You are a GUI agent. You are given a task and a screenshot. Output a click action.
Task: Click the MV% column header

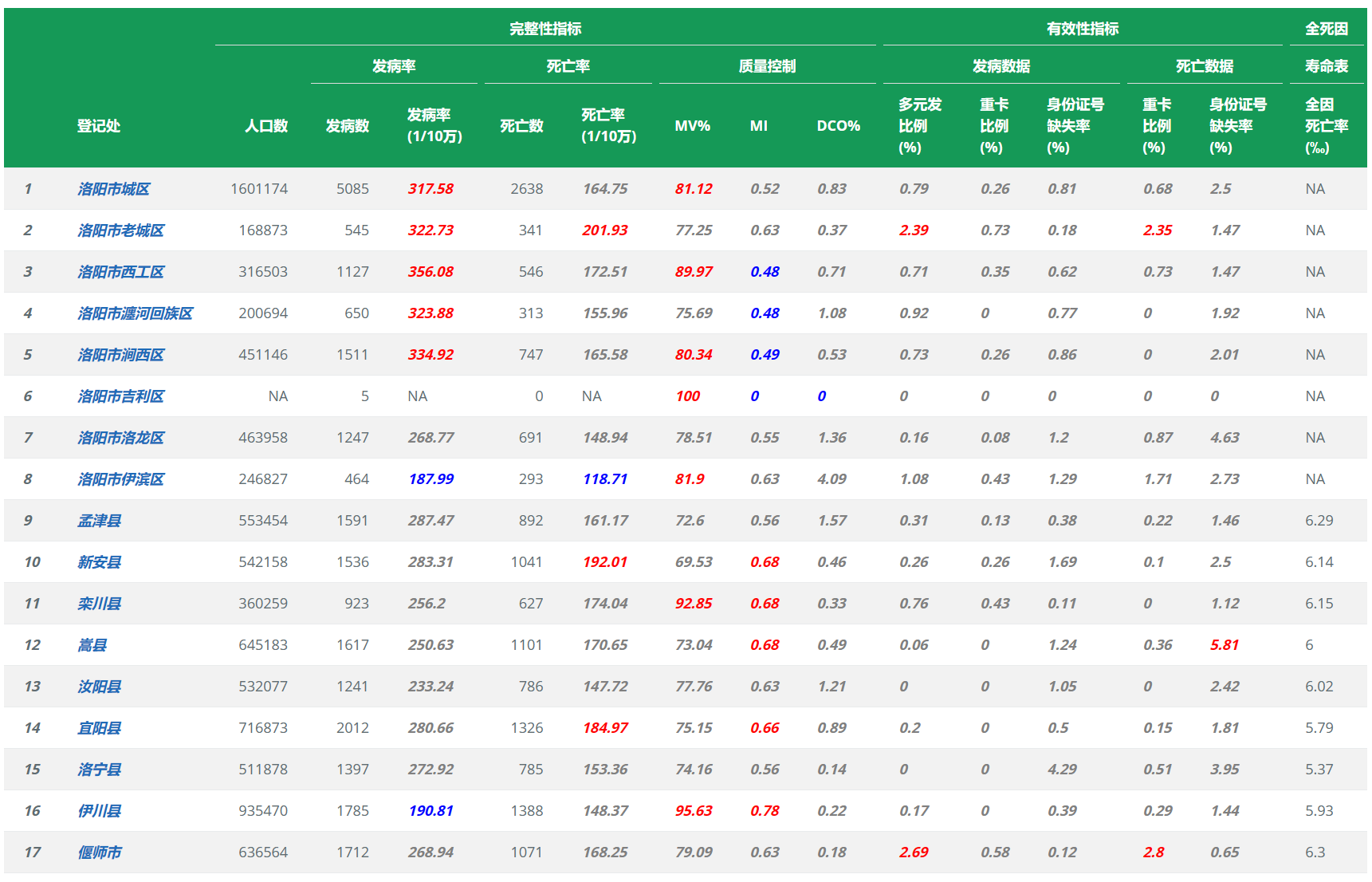tap(692, 126)
